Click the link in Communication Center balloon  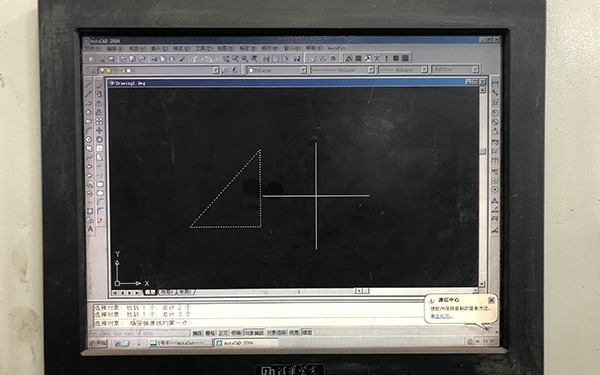tap(442, 316)
